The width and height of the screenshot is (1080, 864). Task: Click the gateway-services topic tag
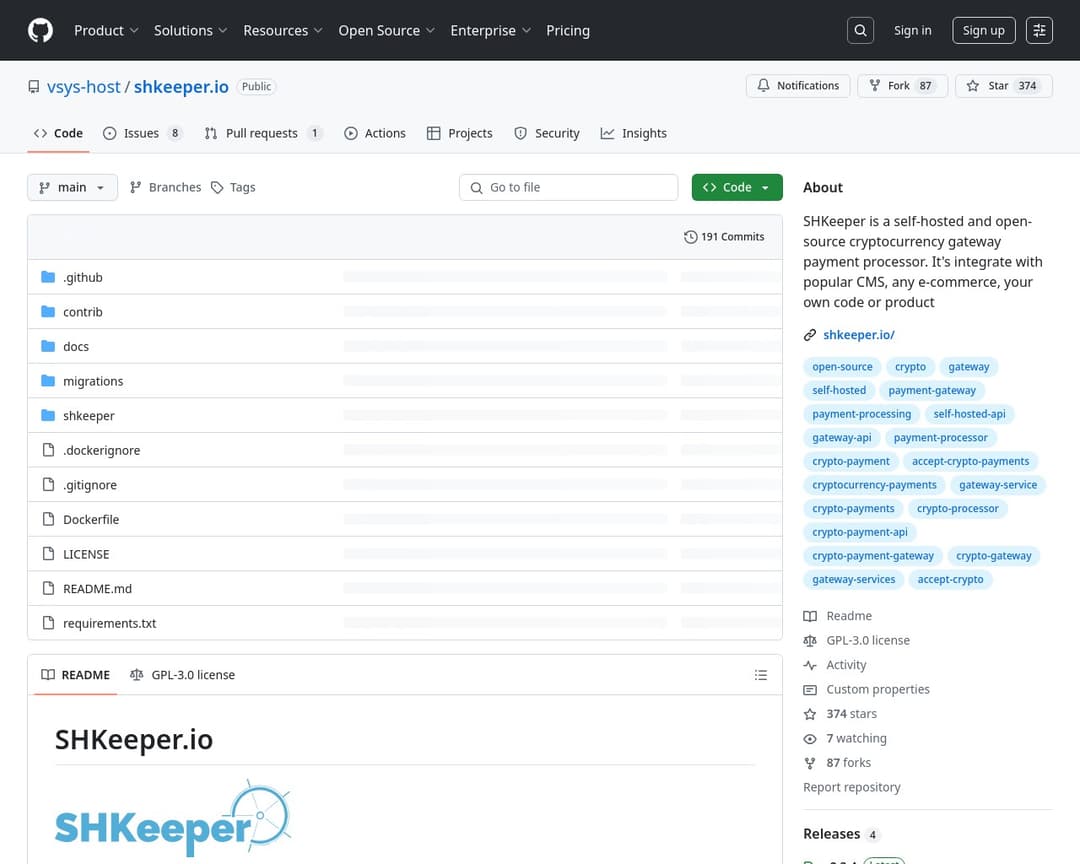tap(853, 579)
